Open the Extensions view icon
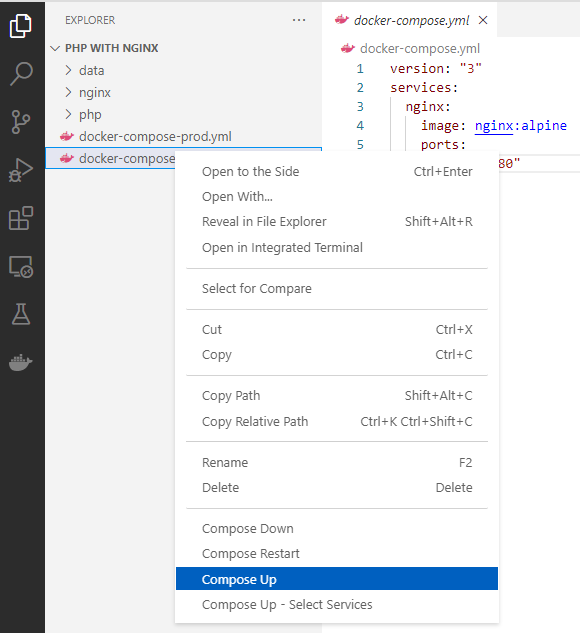The image size is (580, 633). [x=21, y=218]
